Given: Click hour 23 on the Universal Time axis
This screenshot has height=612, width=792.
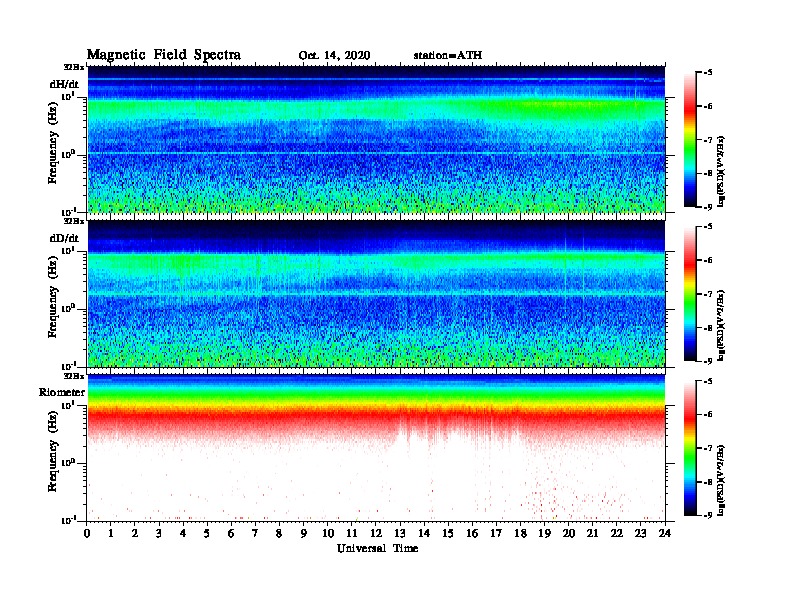Looking at the screenshot, I should pos(641,534).
